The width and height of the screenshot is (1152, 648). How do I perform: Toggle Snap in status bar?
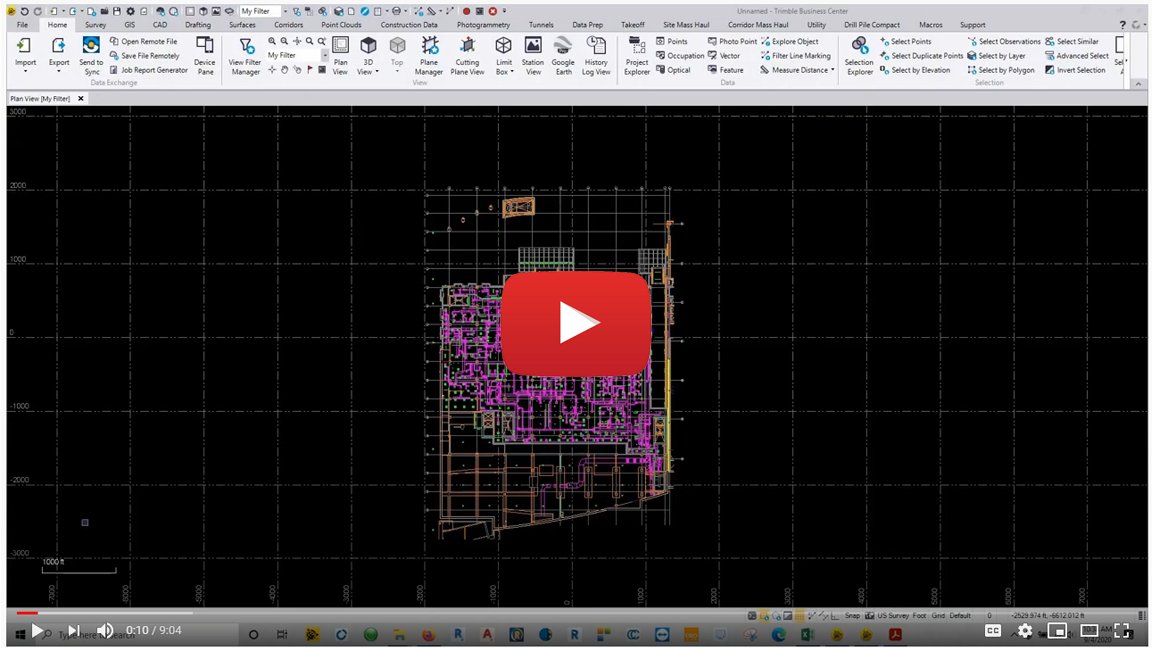pos(852,616)
